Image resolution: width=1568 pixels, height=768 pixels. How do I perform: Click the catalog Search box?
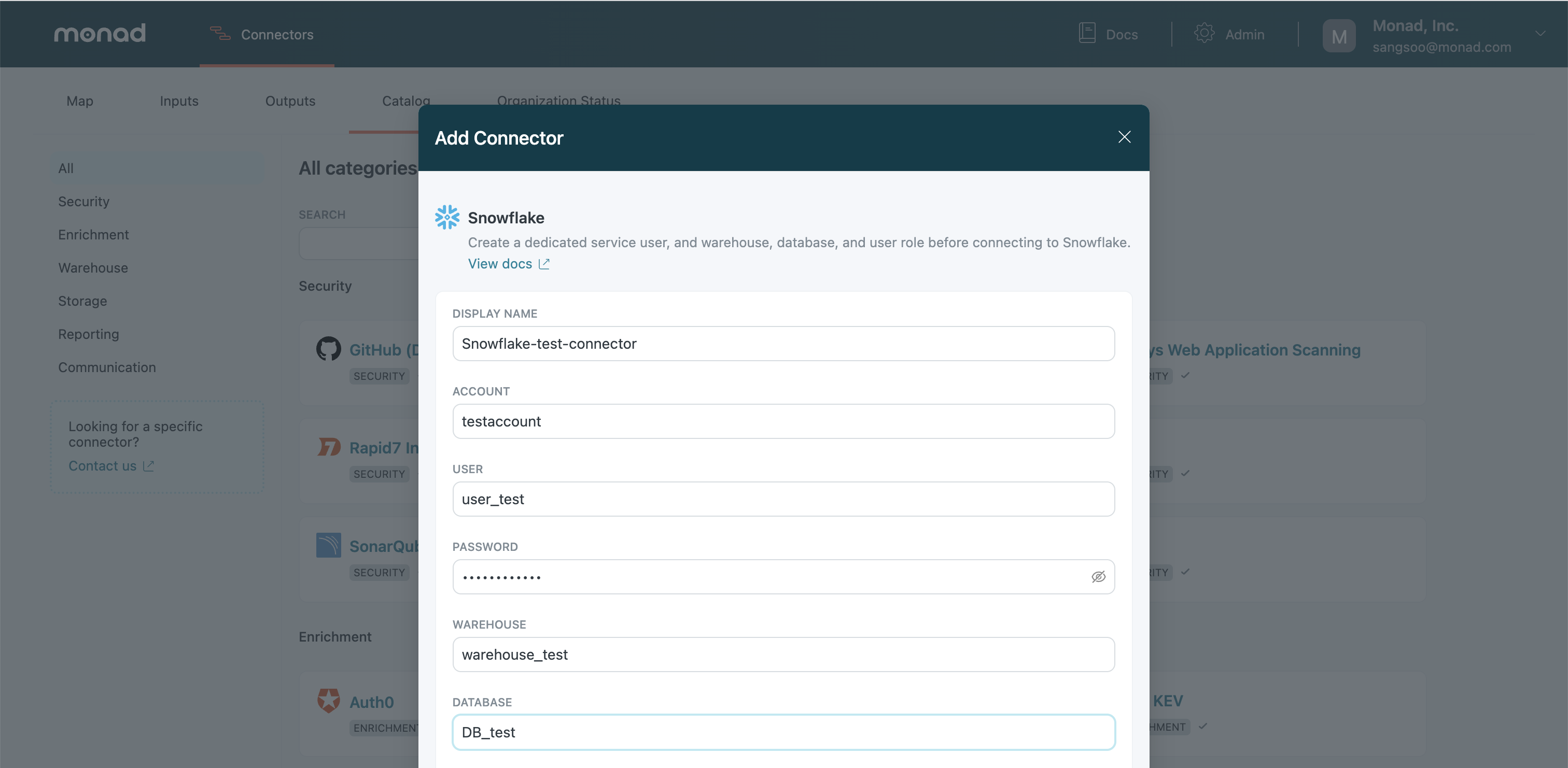click(359, 244)
